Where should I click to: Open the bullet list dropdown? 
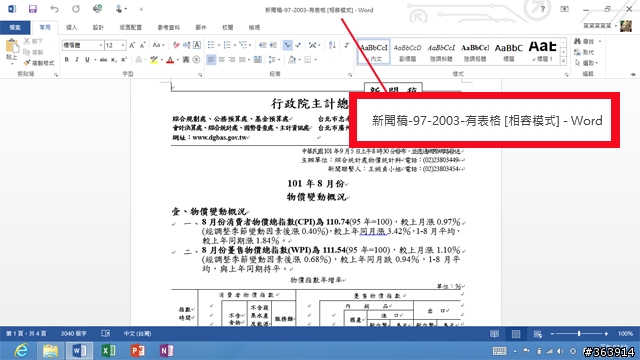point(219,45)
